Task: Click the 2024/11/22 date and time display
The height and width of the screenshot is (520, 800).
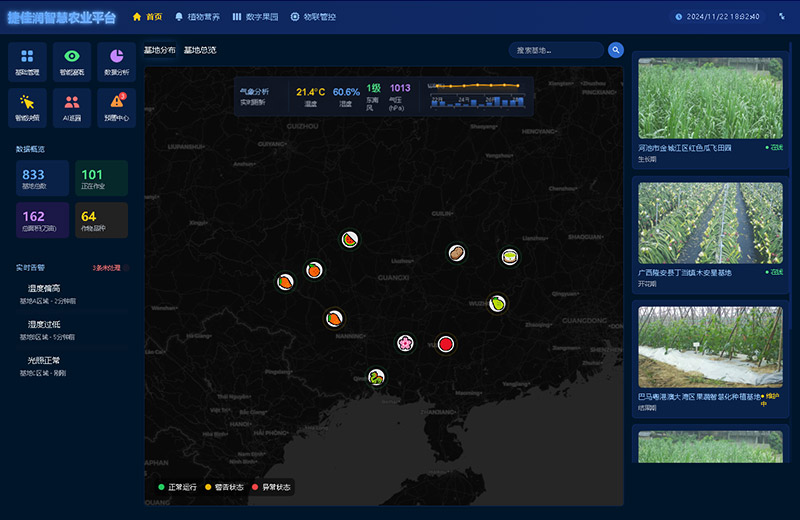Action: (x=722, y=17)
